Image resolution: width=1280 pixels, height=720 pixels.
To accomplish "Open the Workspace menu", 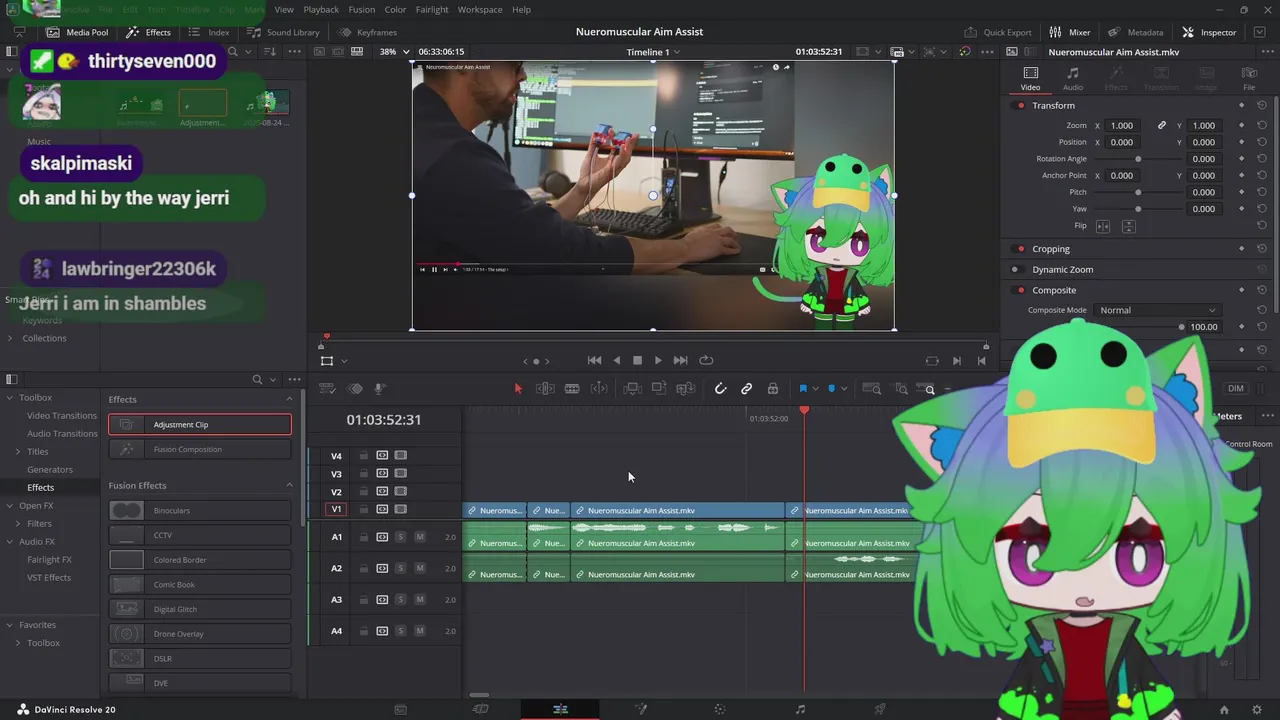I will pyautogui.click(x=480, y=9).
